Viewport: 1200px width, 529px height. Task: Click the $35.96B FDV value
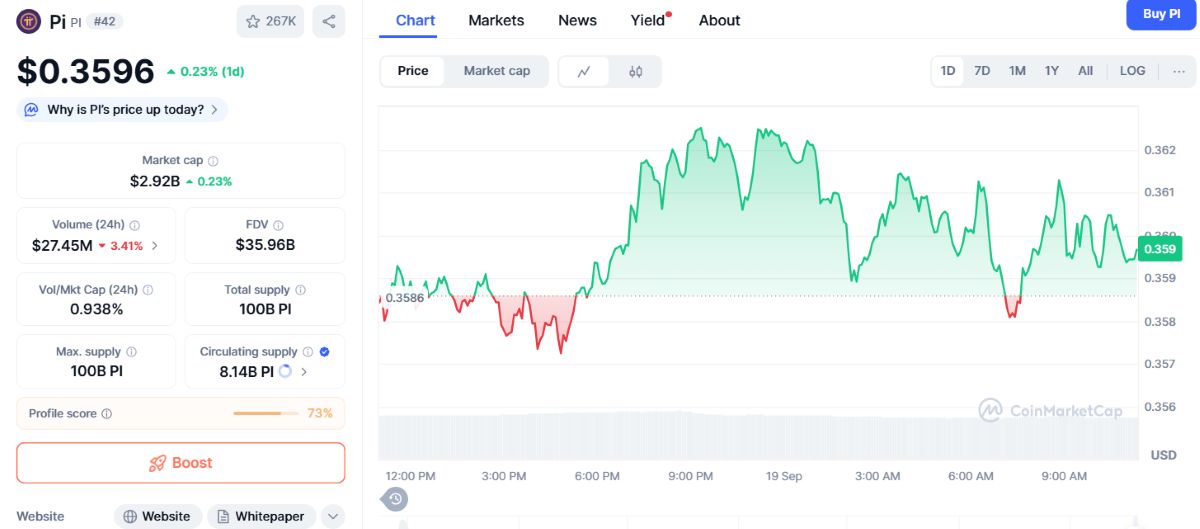click(x=265, y=245)
